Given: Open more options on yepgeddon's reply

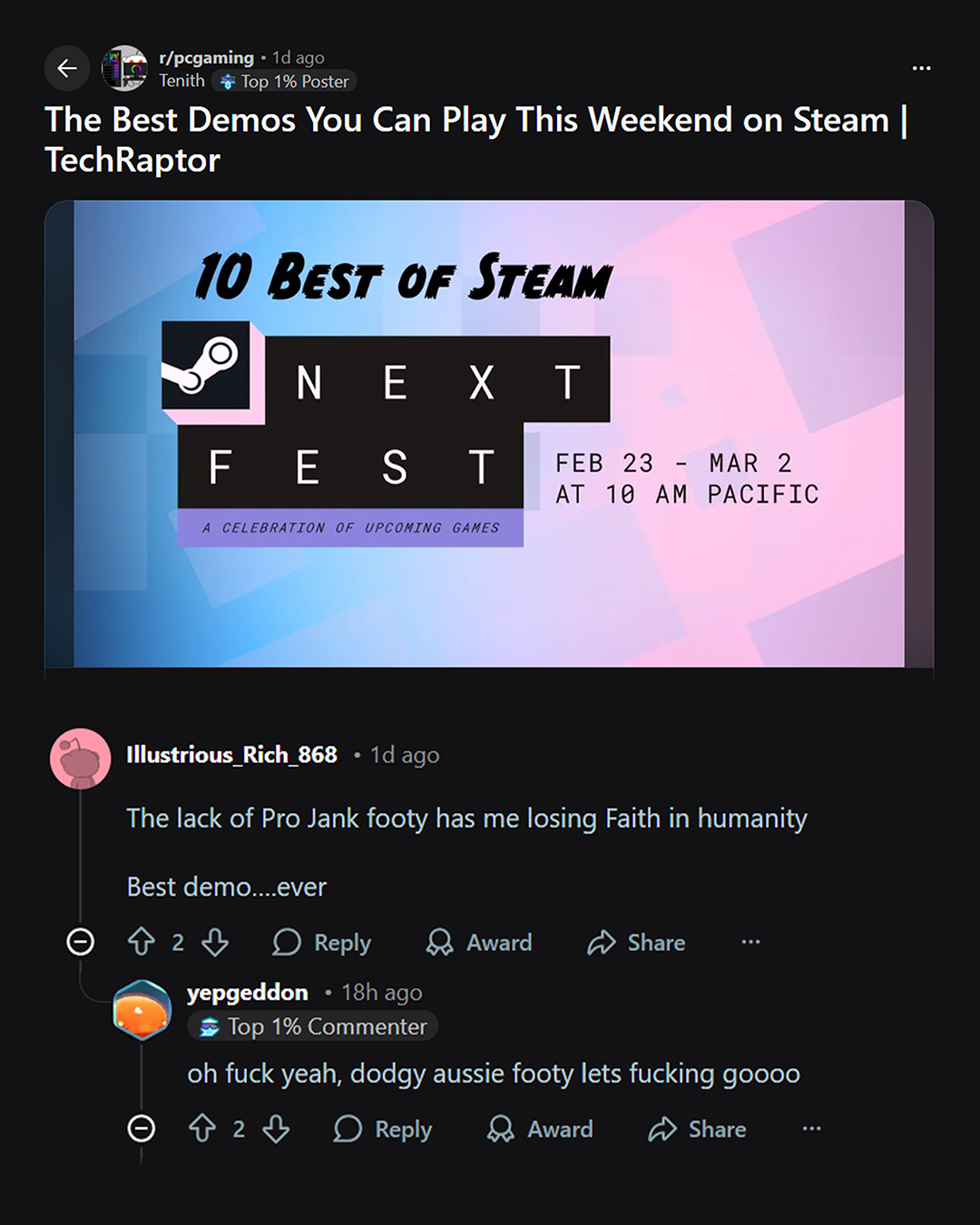Looking at the screenshot, I should point(811,1129).
